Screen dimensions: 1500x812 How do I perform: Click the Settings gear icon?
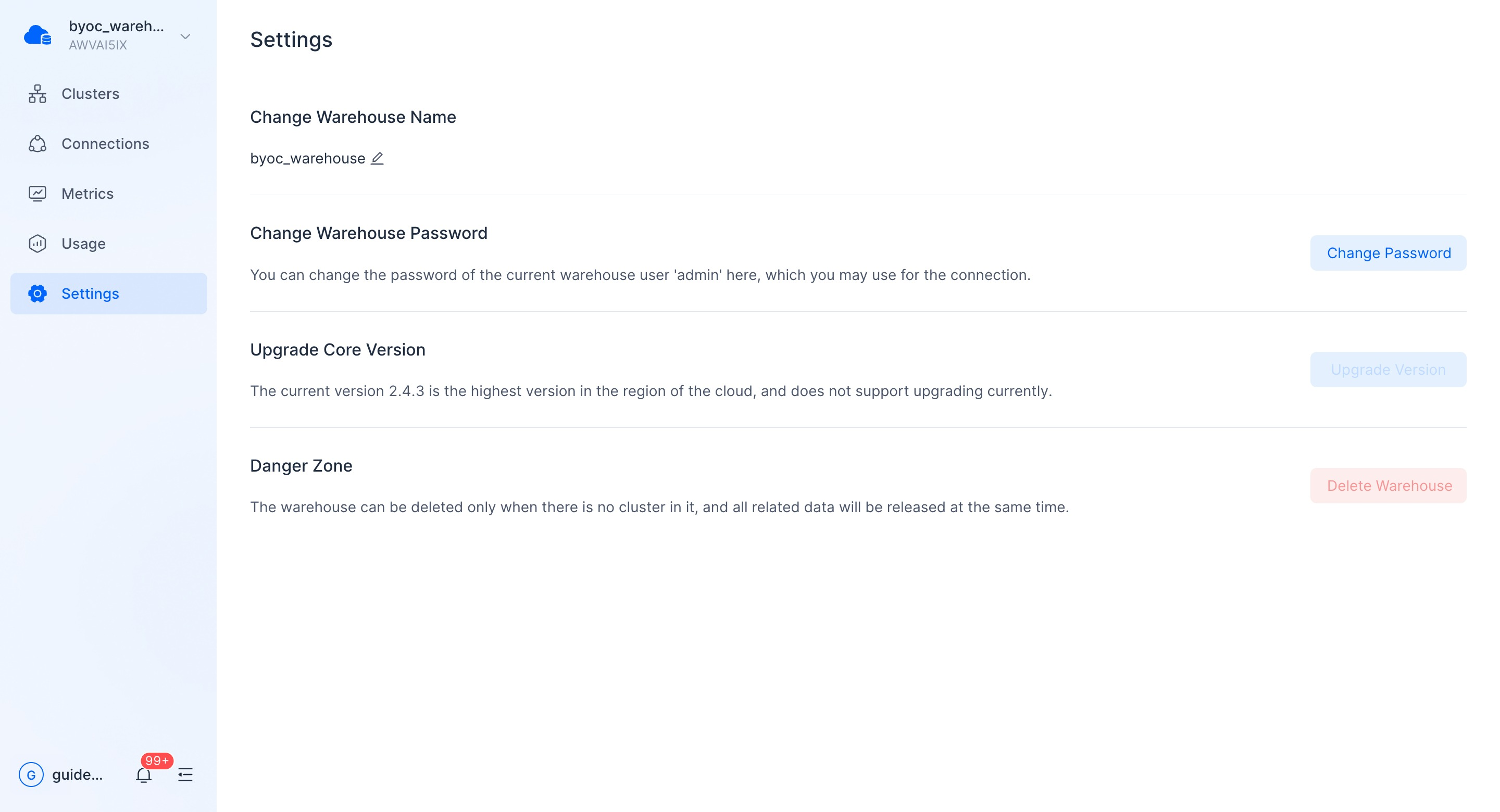(37, 294)
